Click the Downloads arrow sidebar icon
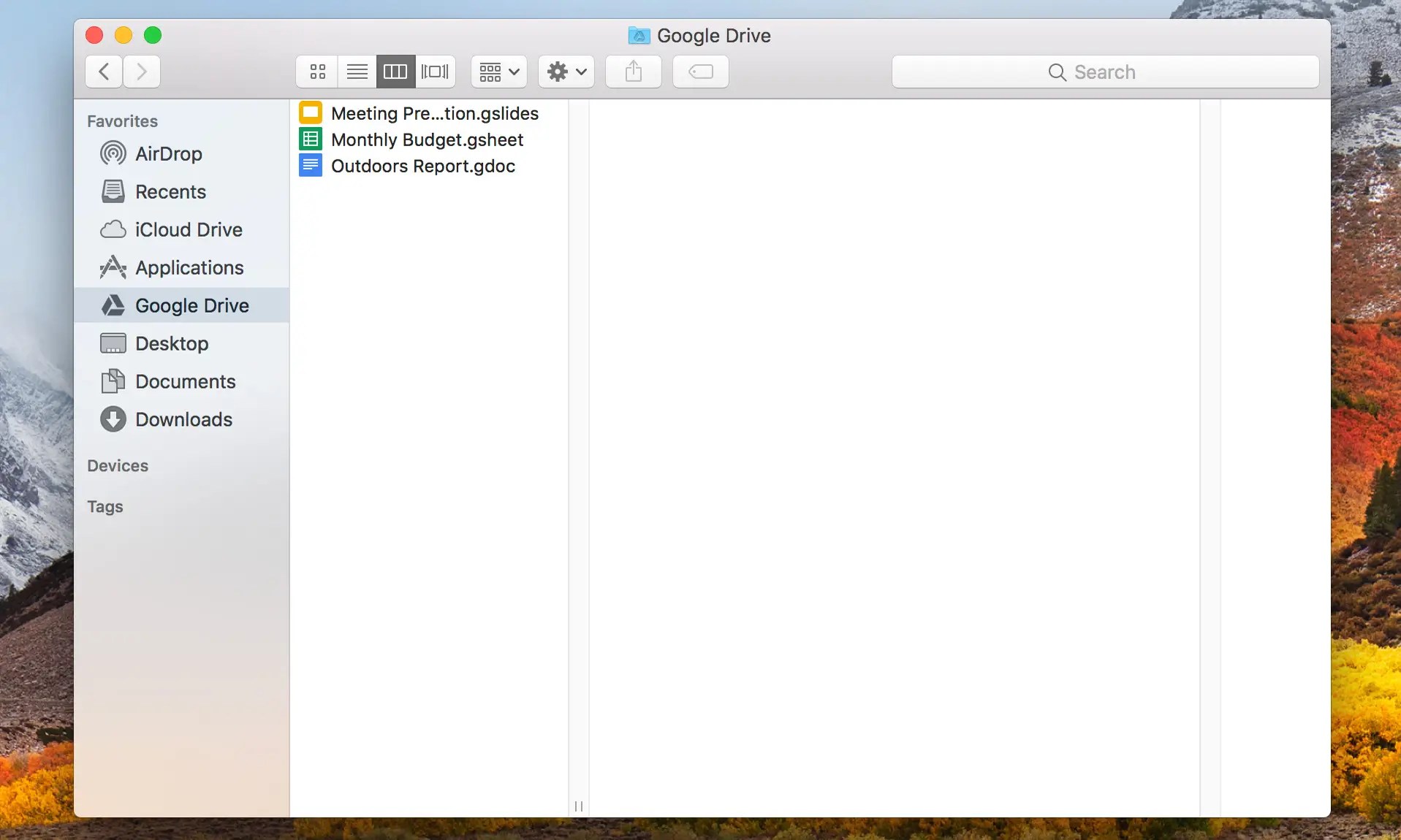The height and width of the screenshot is (840, 1401). [113, 419]
